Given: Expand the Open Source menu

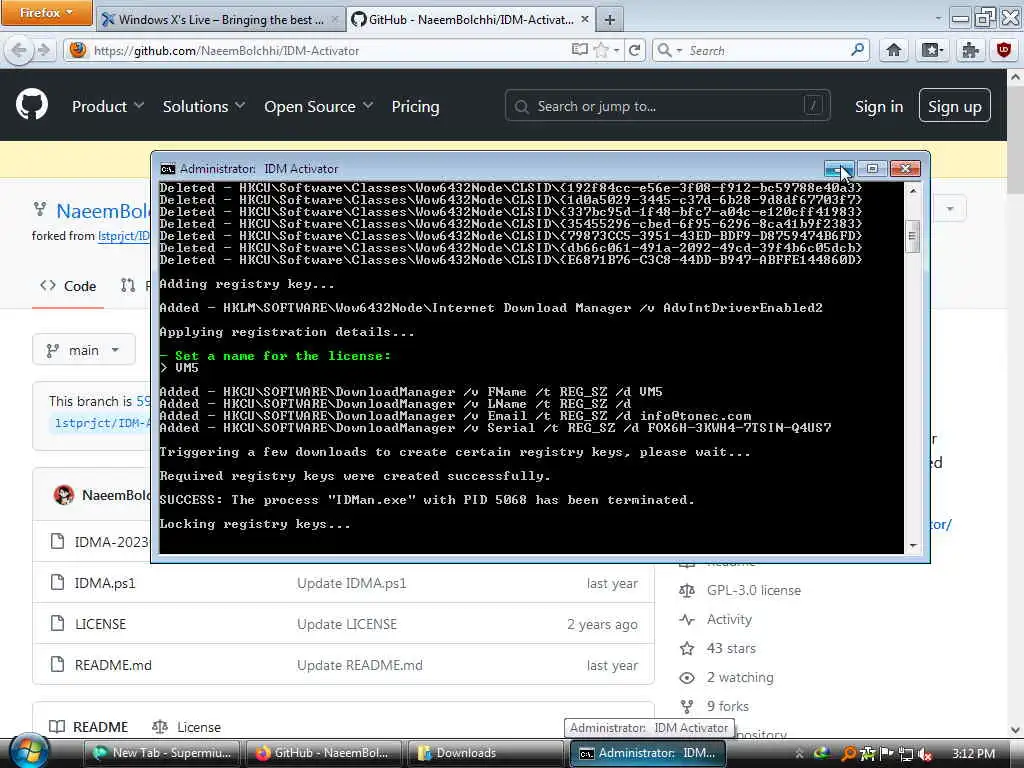Looking at the screenshot, I should click(x=319, y=106).
